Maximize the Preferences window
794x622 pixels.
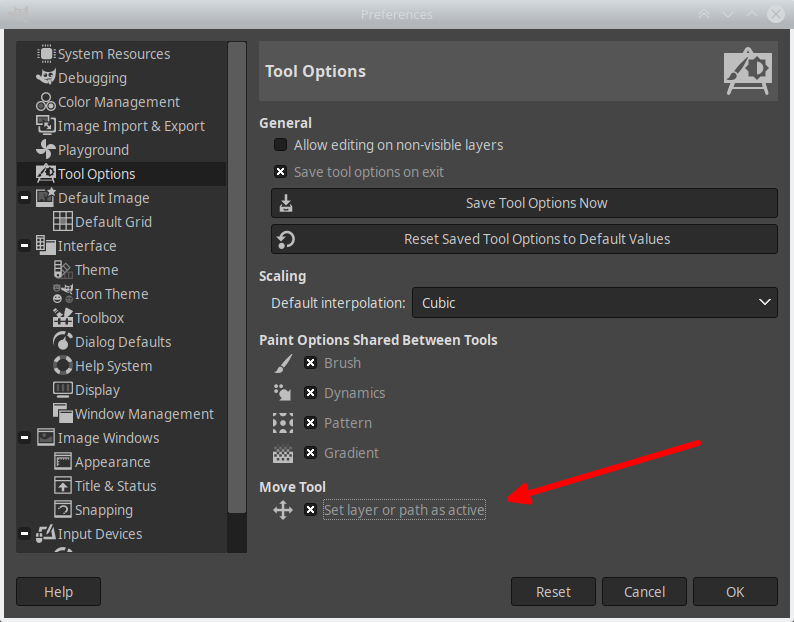click(752, 14)
